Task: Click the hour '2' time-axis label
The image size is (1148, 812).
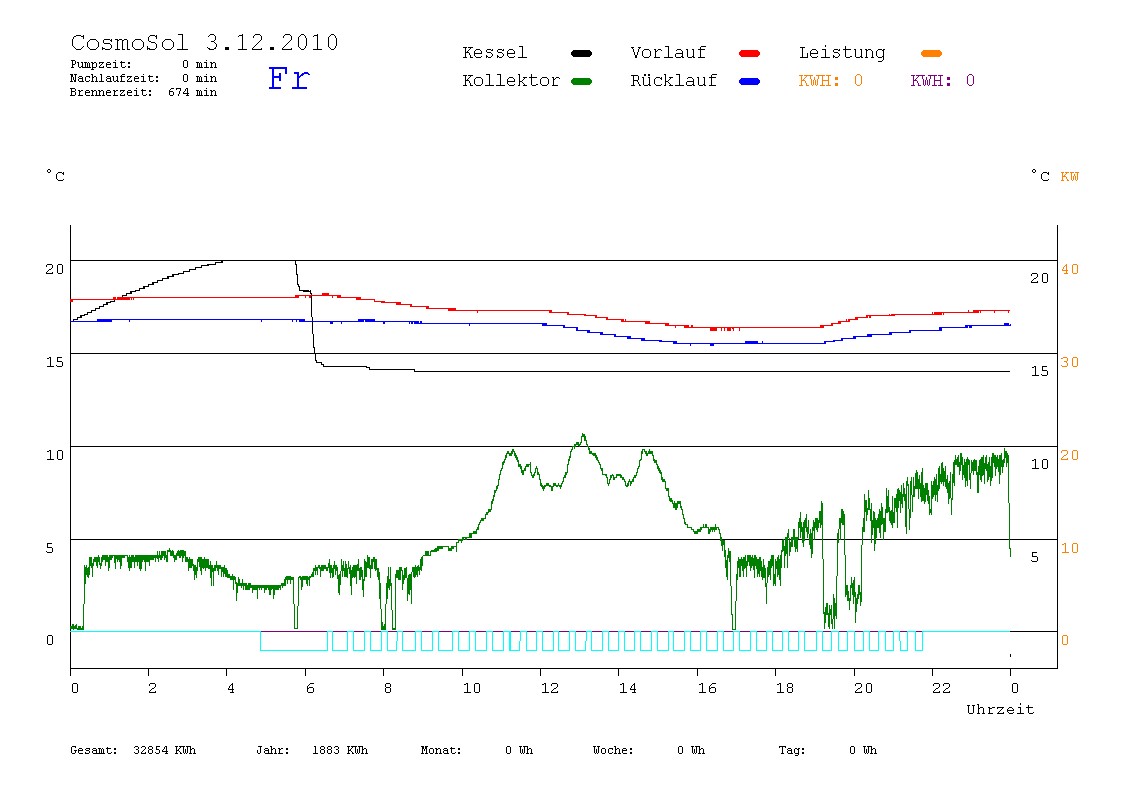Action: (x=152, y=688)
